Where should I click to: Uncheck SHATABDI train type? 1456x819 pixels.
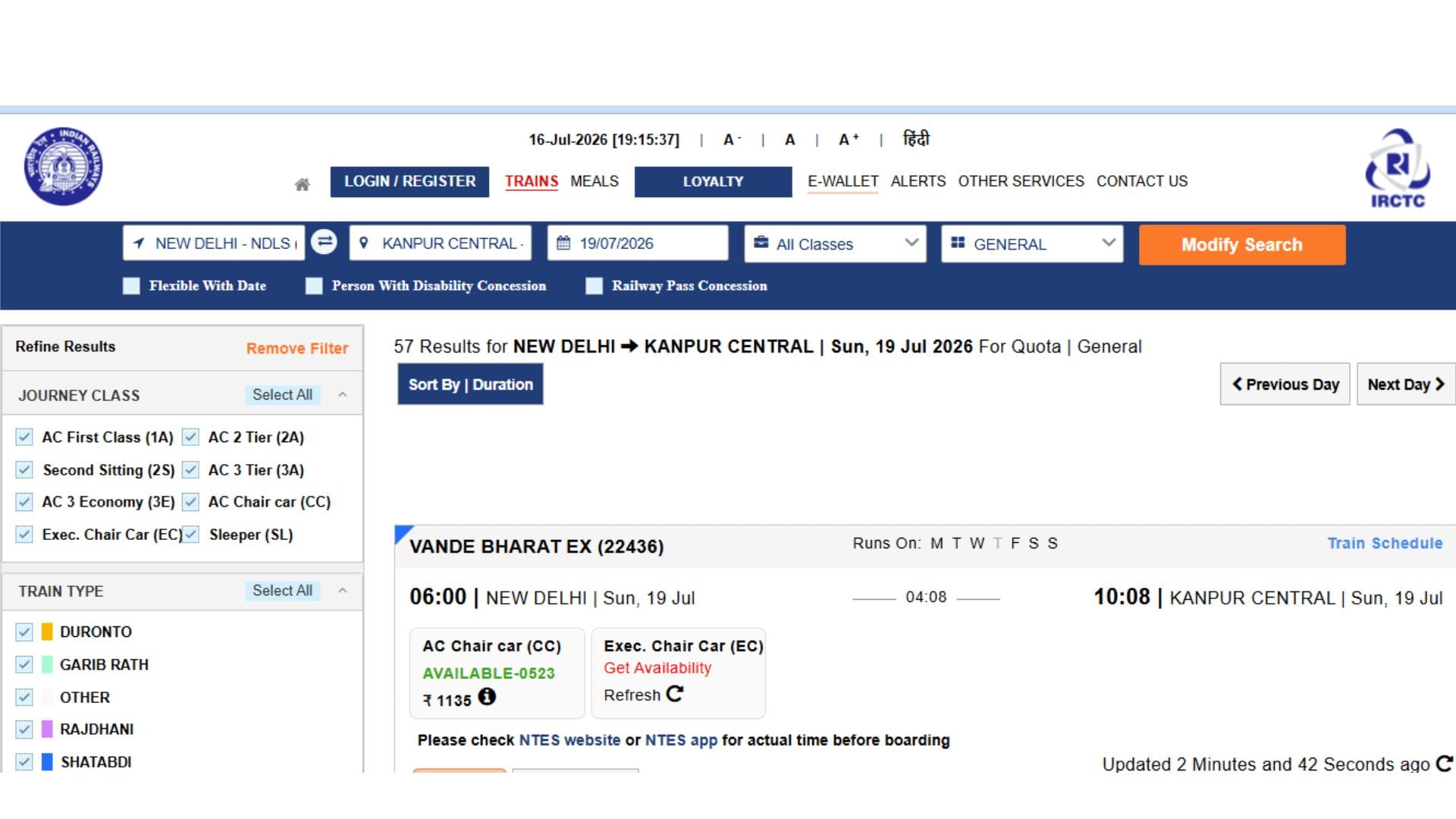24,761
